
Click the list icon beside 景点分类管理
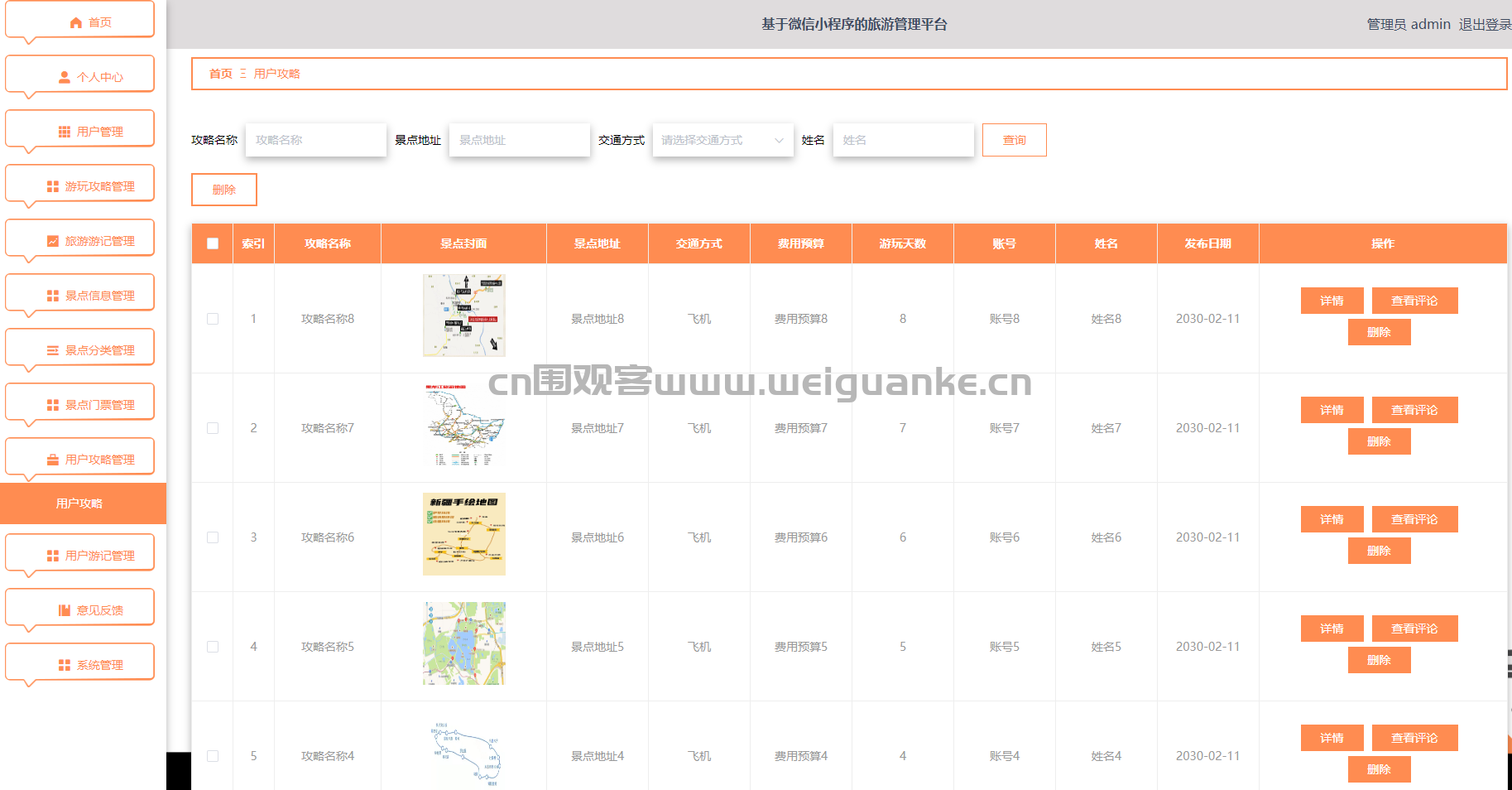coord(53,350)
